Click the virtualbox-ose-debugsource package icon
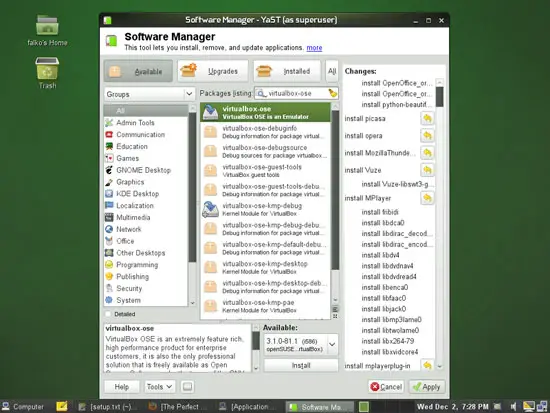550x413 pixels. pos(210,151)
